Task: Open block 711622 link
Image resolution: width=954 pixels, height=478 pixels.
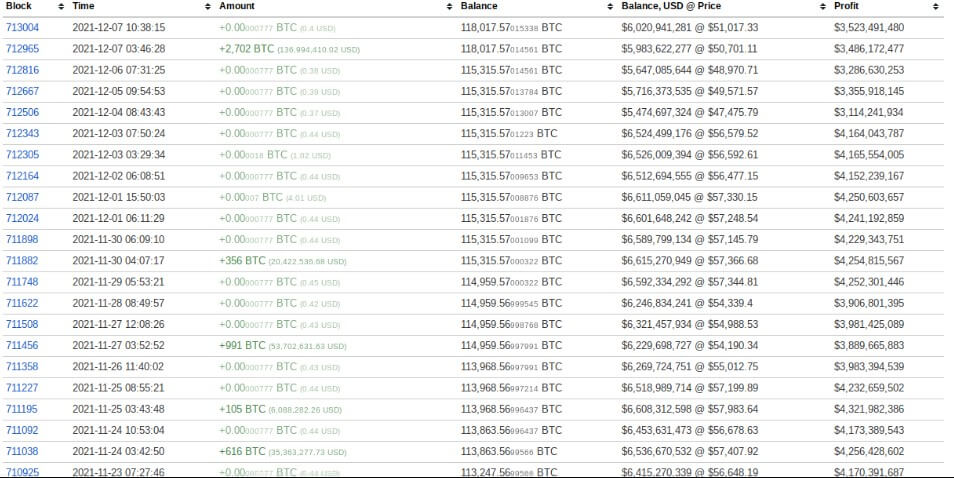Action: tap(22, 303)
